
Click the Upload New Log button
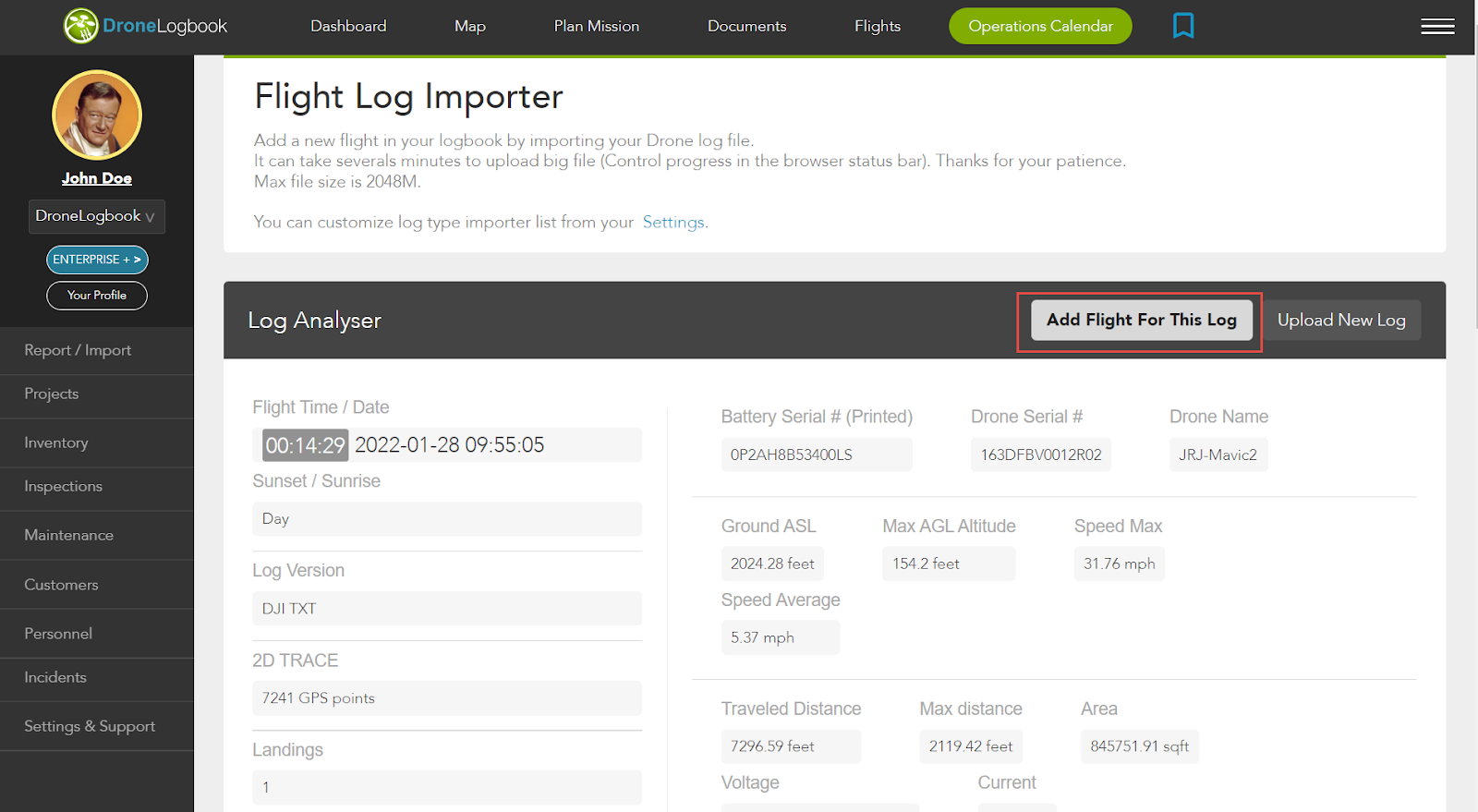[x=1341, y=320]
